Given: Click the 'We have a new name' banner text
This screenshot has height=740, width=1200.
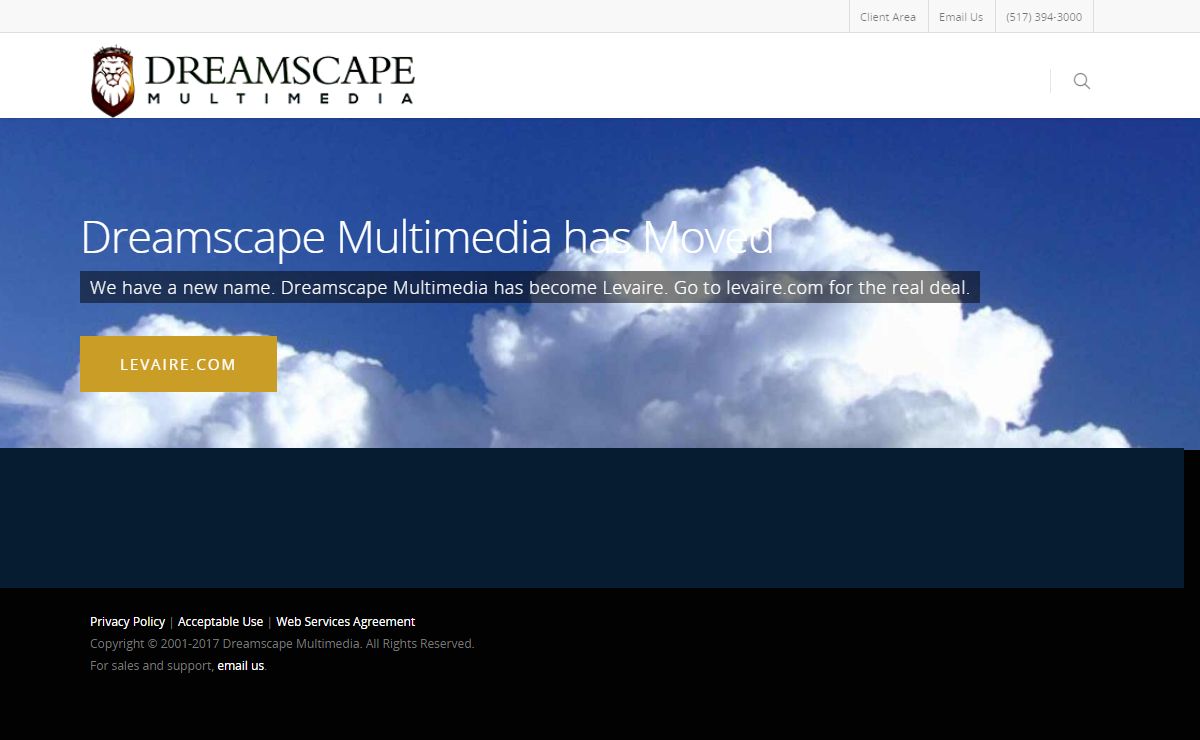Looking at the screenshot, I should pos(530,287).
